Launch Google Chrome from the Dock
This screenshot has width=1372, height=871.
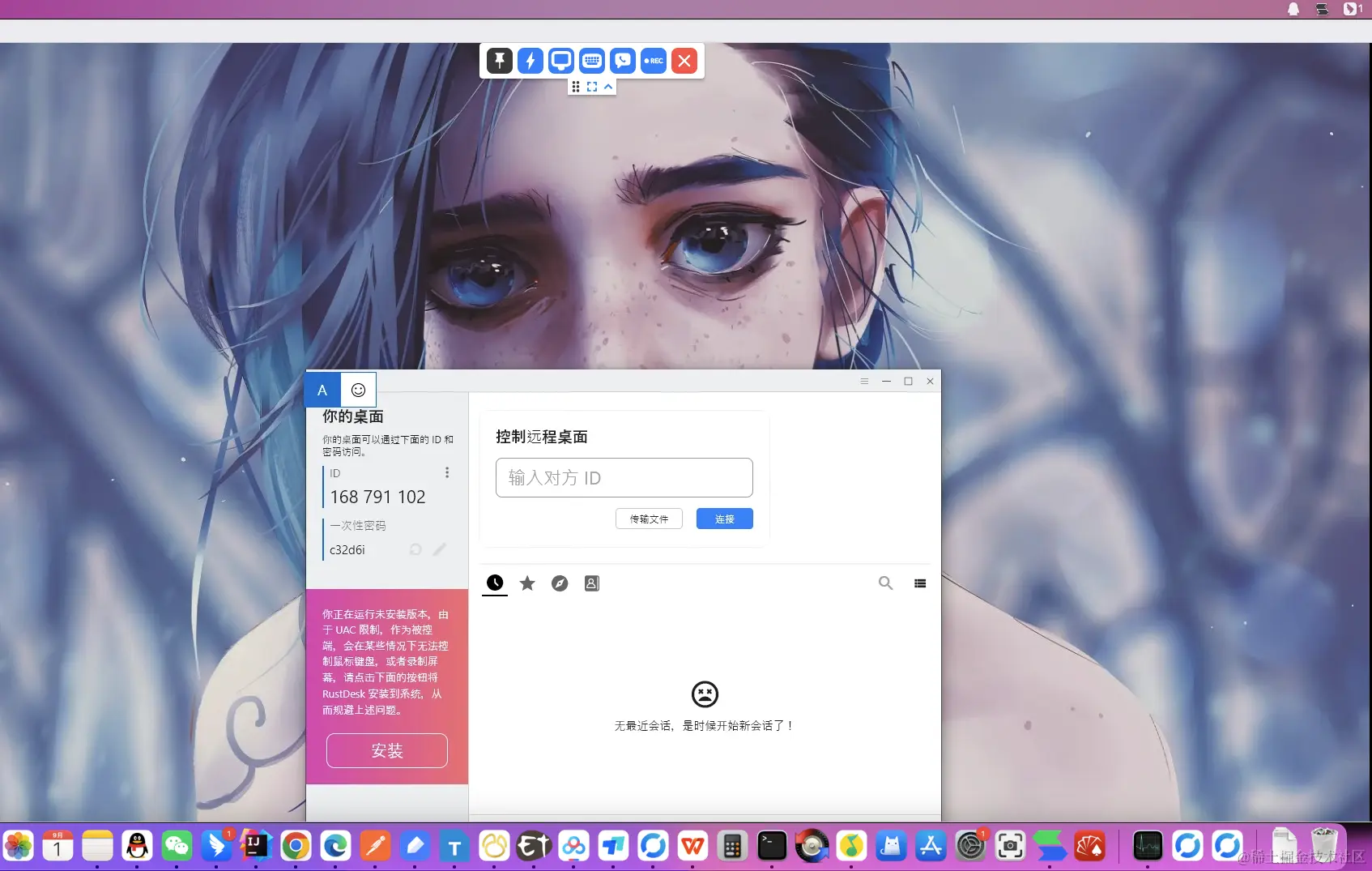(296, 847)
